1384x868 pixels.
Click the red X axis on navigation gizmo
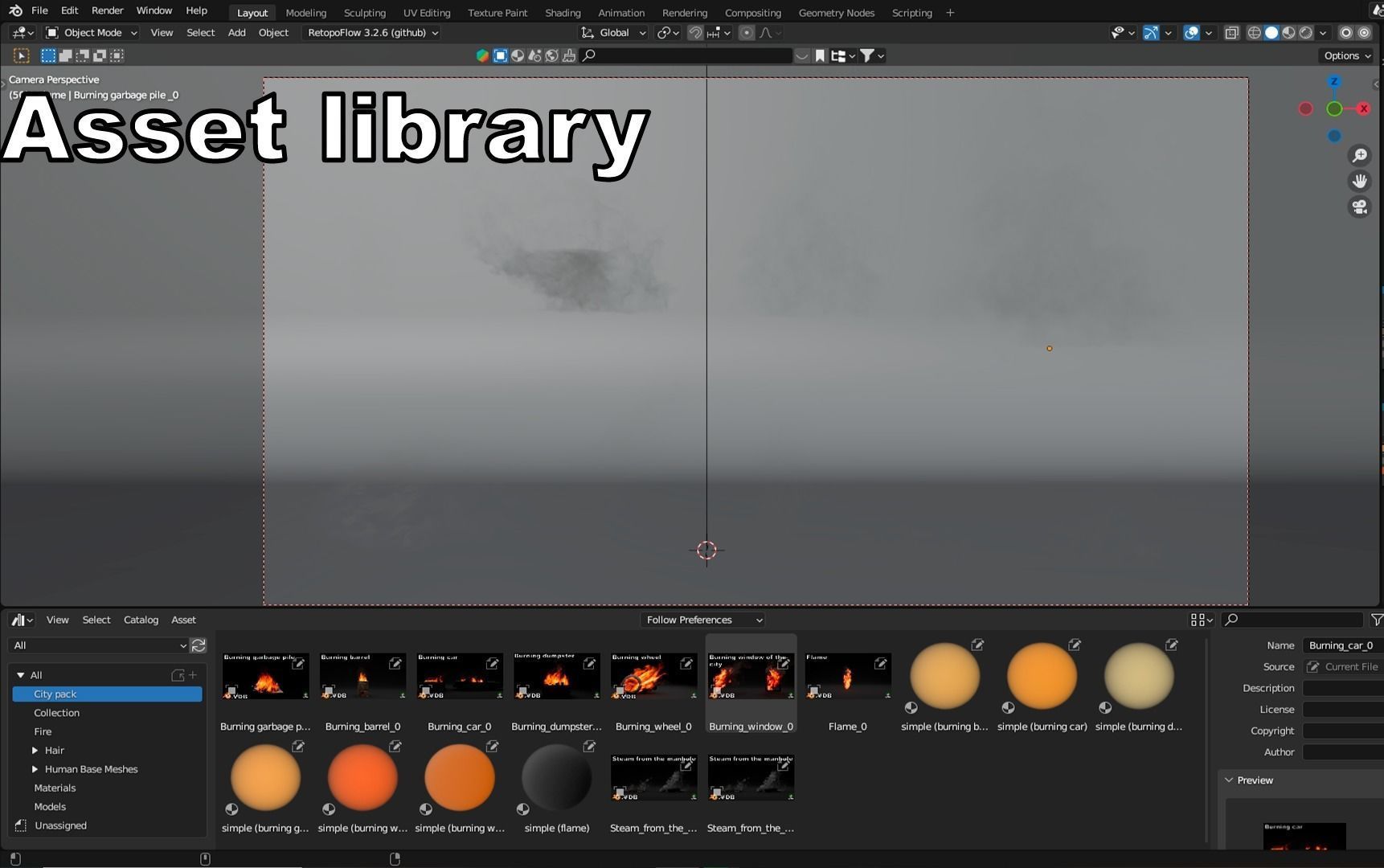tap(1363, 108)
